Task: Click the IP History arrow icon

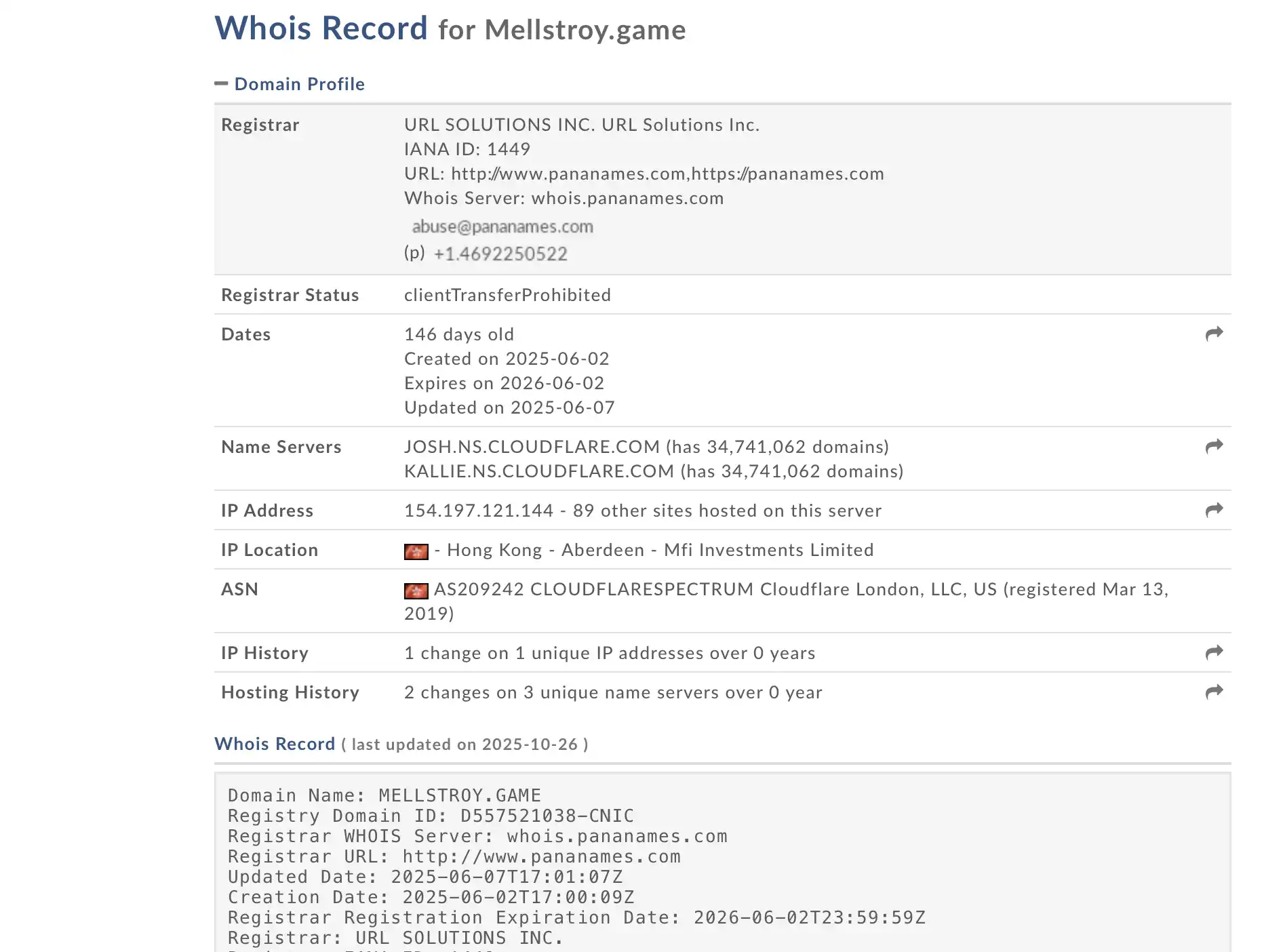Action: click(1214, 652)
